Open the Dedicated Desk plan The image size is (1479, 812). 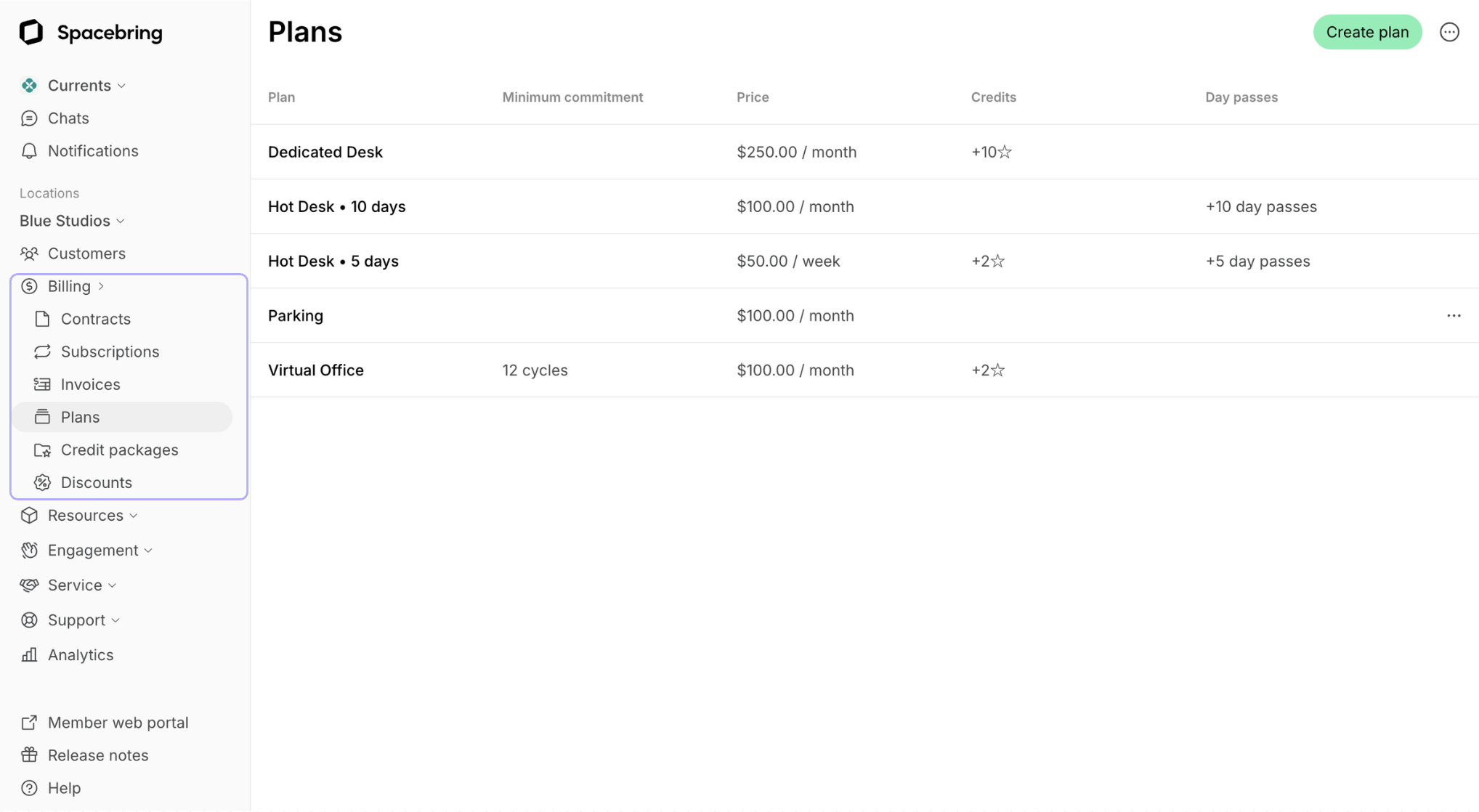pos(325,152)
